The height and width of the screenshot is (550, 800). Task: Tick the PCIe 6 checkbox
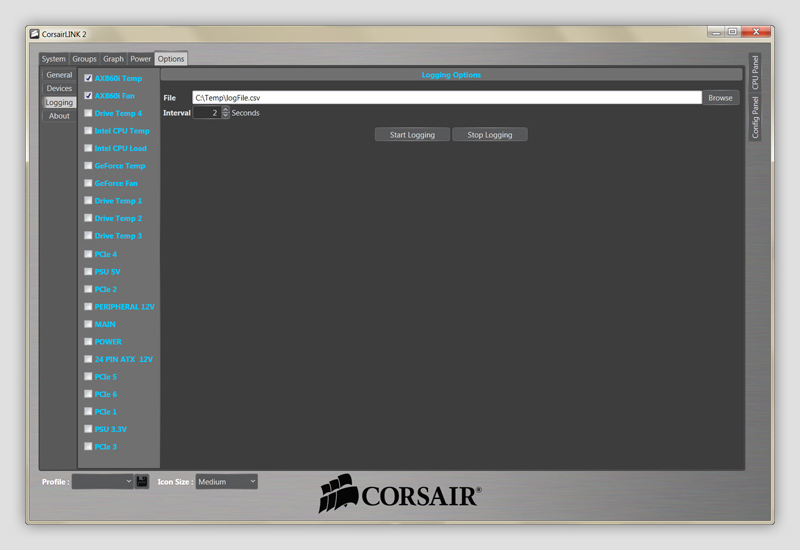[x=88, y=394]
